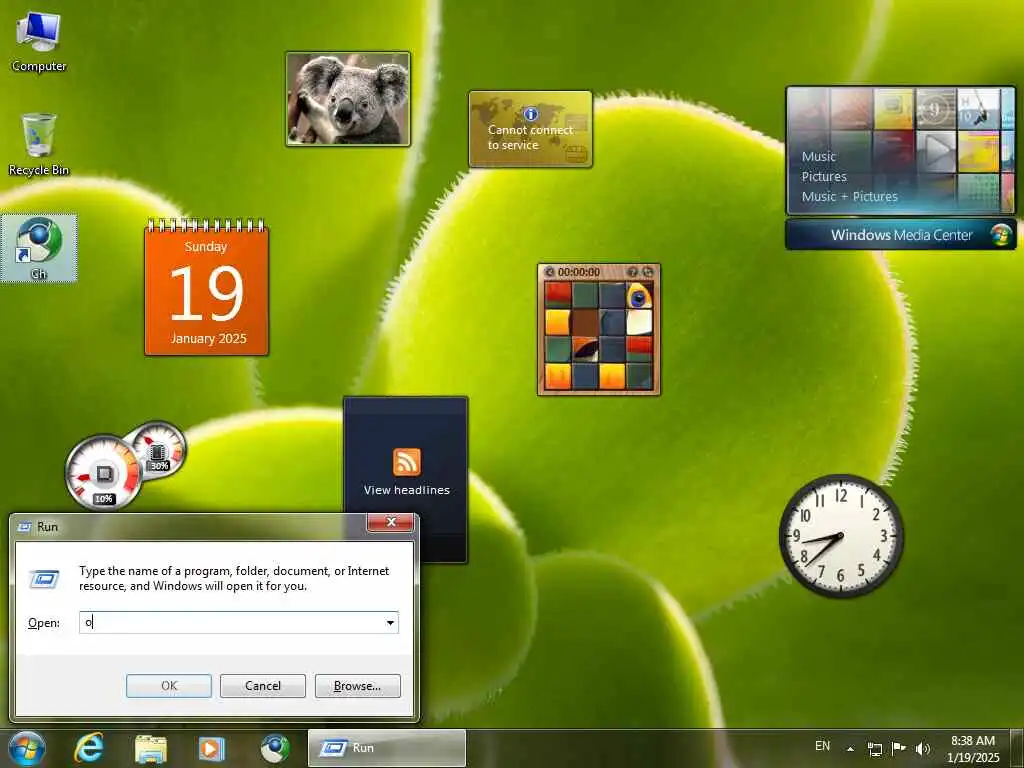Click Cancel in the Run dialog
The height and width of the screenshot is (768, 1024).
pos(263,686)
